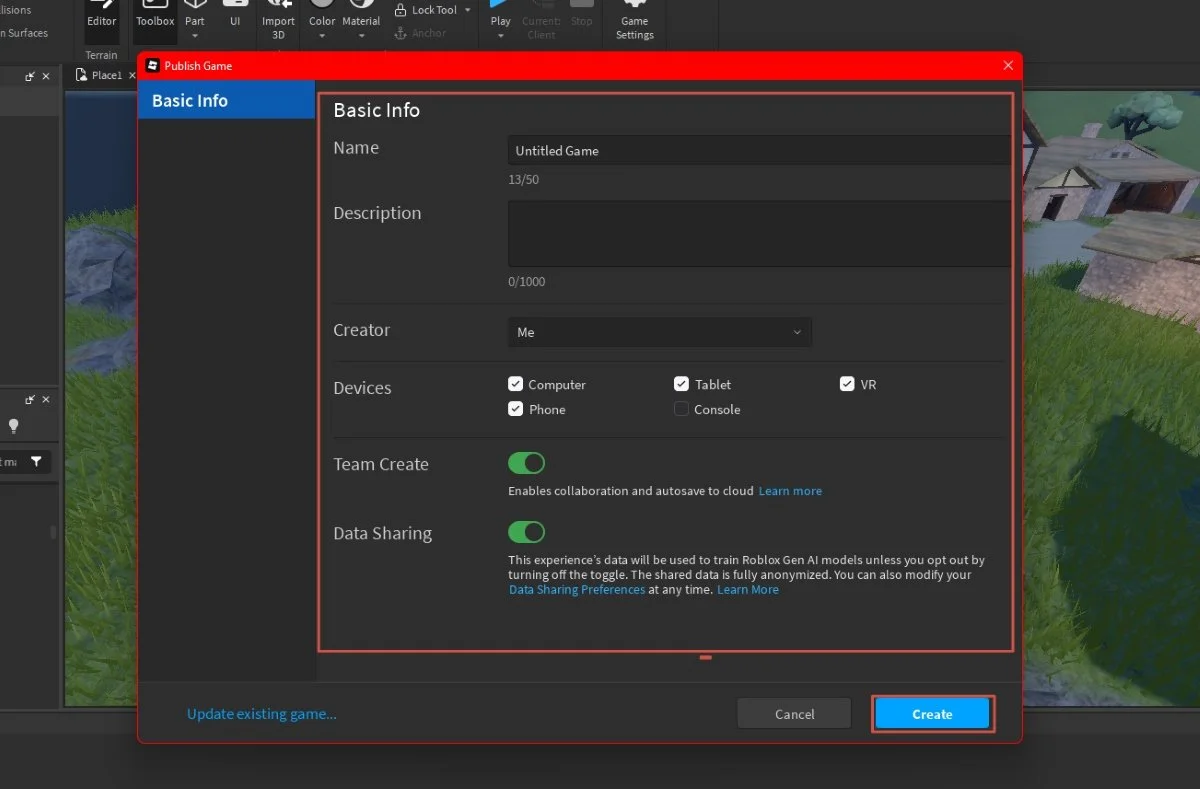Select the Basic Info sidebar tab
The width and height of the screenshot is (1200, 789).
point(226,100)
